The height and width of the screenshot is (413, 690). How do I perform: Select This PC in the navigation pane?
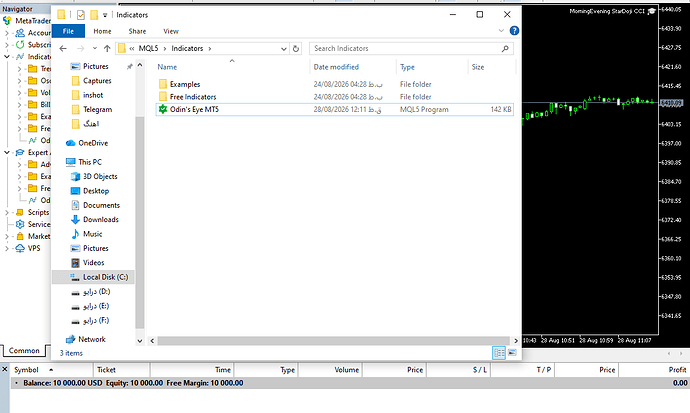[89, 162]
